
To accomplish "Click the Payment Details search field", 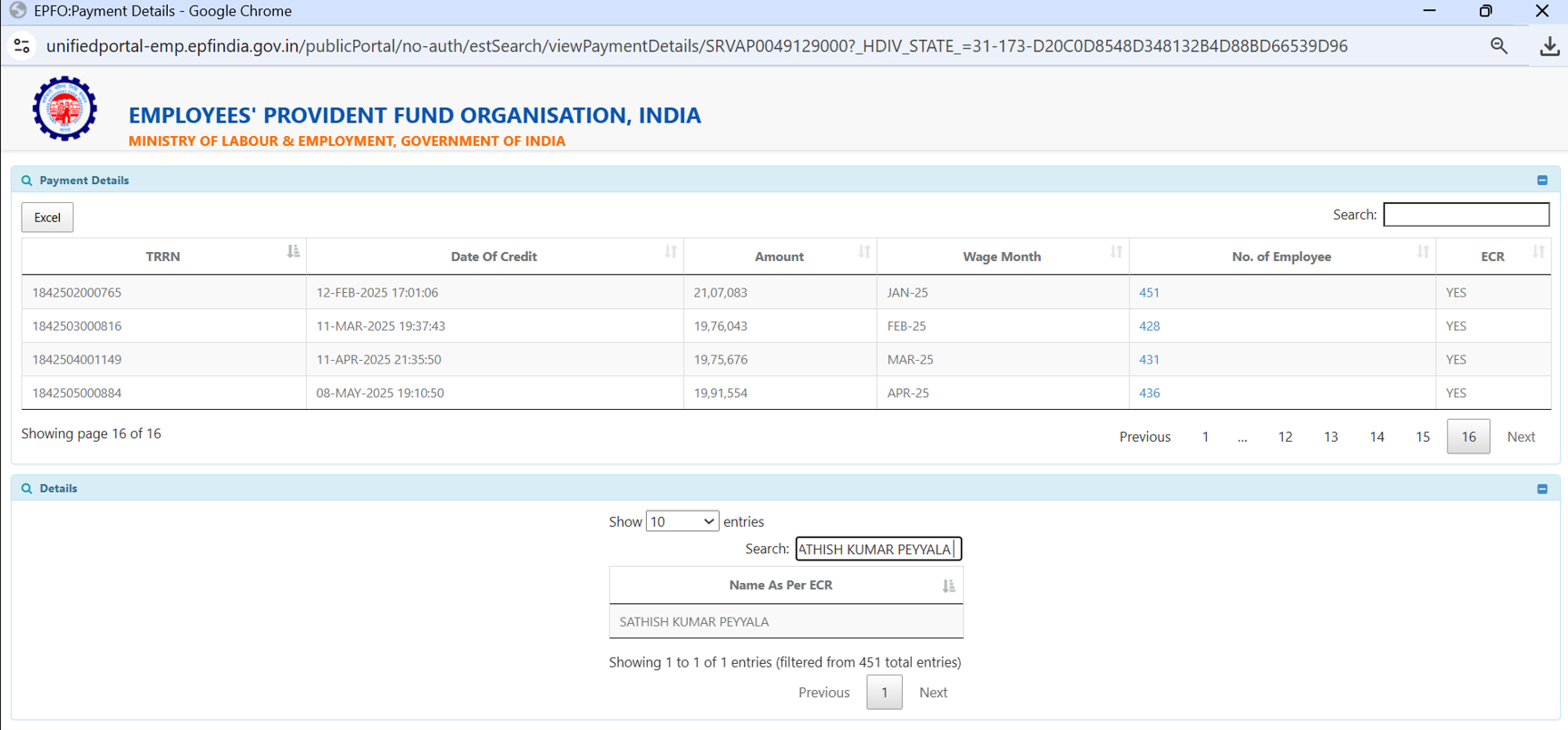I will coord(1465,215).
